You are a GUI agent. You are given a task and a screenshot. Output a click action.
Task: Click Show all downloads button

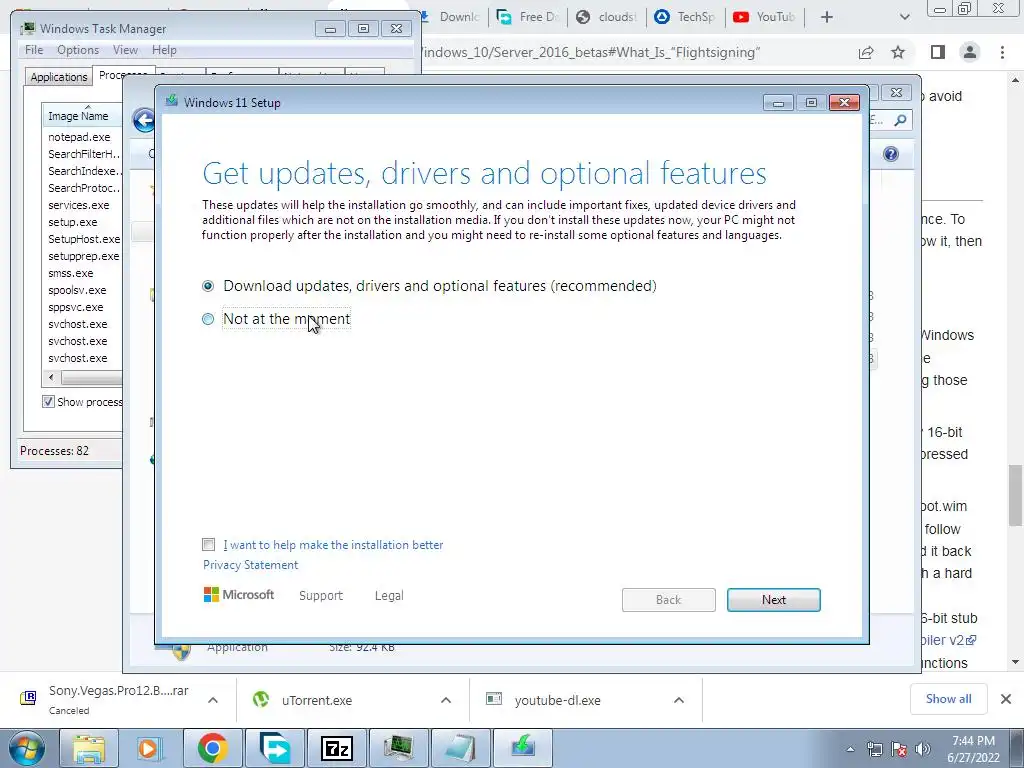coord(948,699)
